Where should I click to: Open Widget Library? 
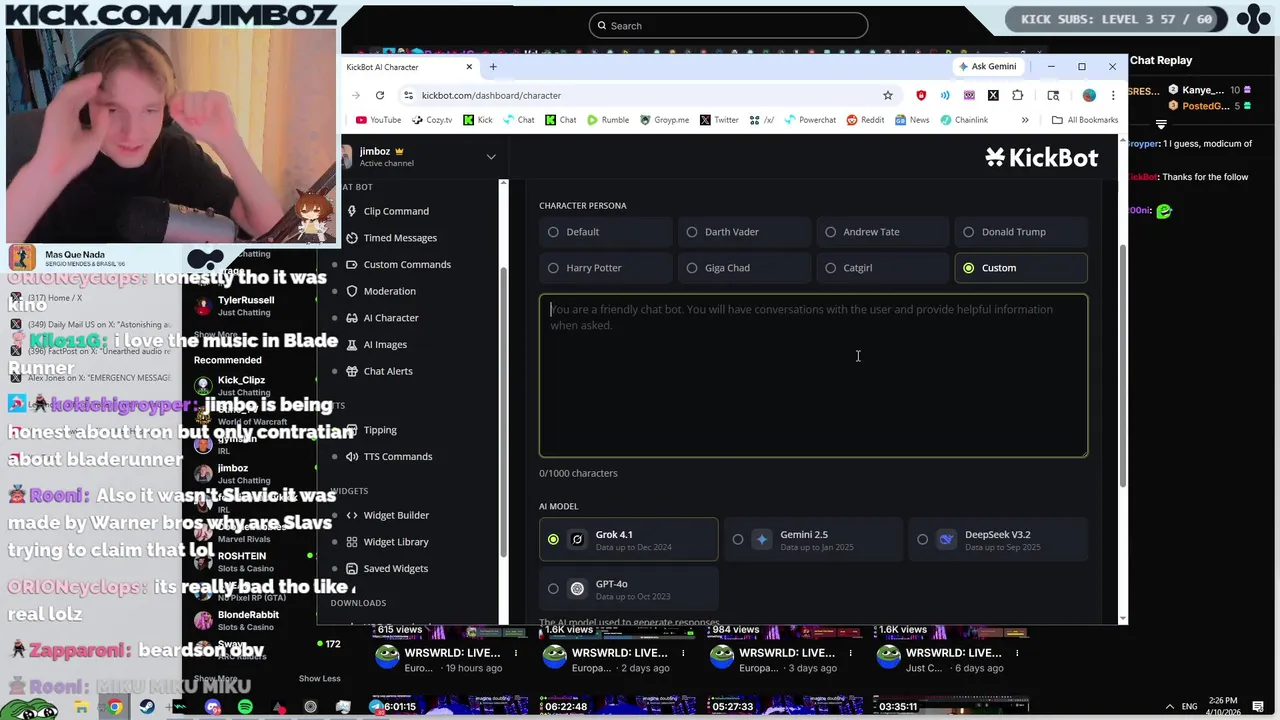click(x=396, y=542)
